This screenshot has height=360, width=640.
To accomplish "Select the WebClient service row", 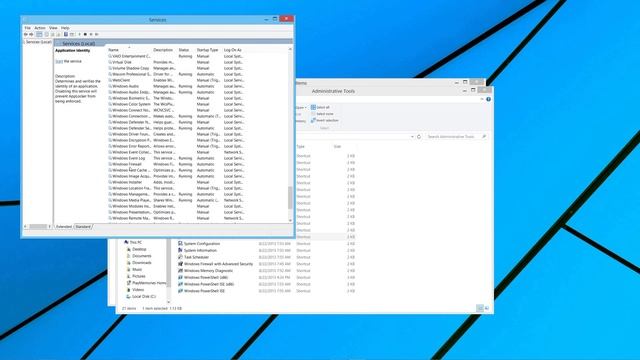I will pyautogui.click(x=176, y=80).
